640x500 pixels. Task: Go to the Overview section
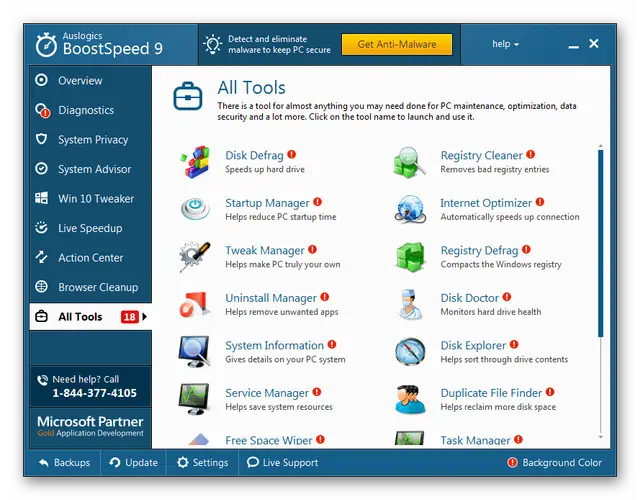[91, 80]
